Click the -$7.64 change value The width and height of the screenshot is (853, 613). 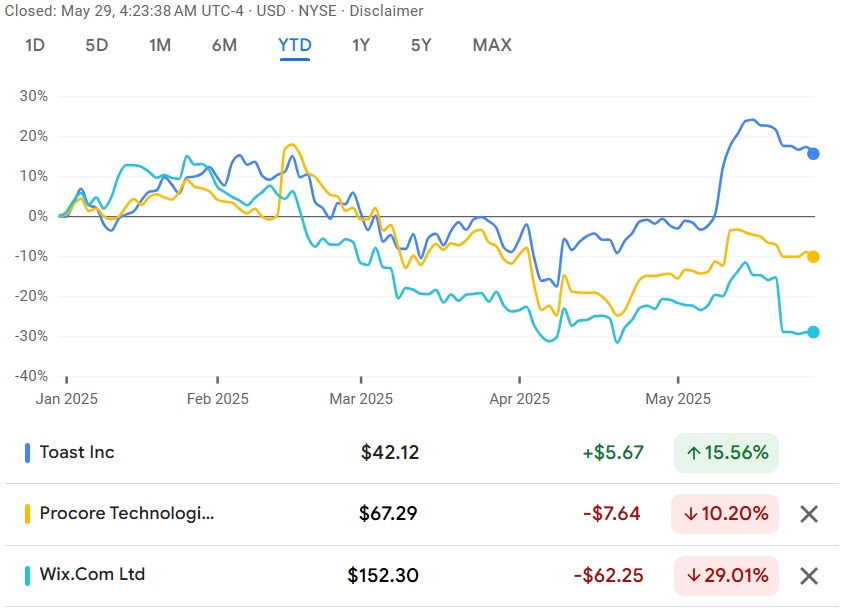click(x=612, y=513)
